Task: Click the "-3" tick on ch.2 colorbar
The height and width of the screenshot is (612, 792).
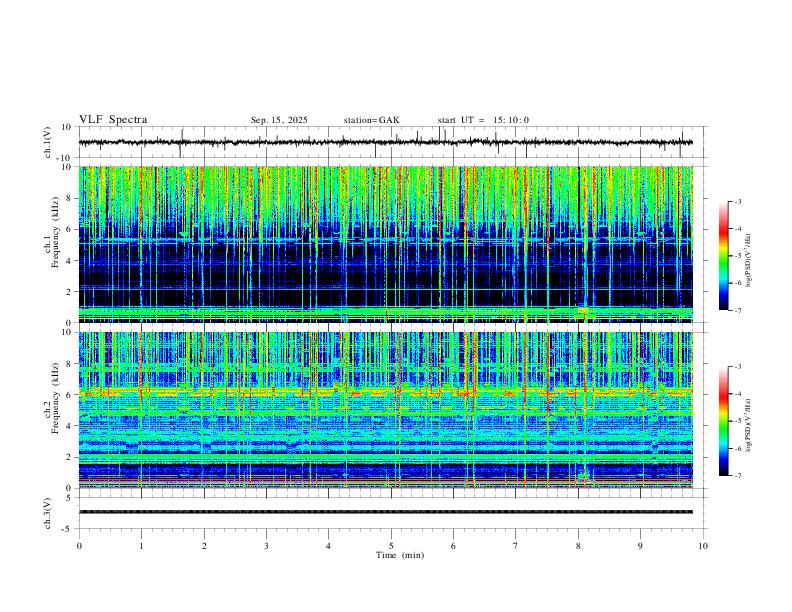Action: [x=737, y=367]
